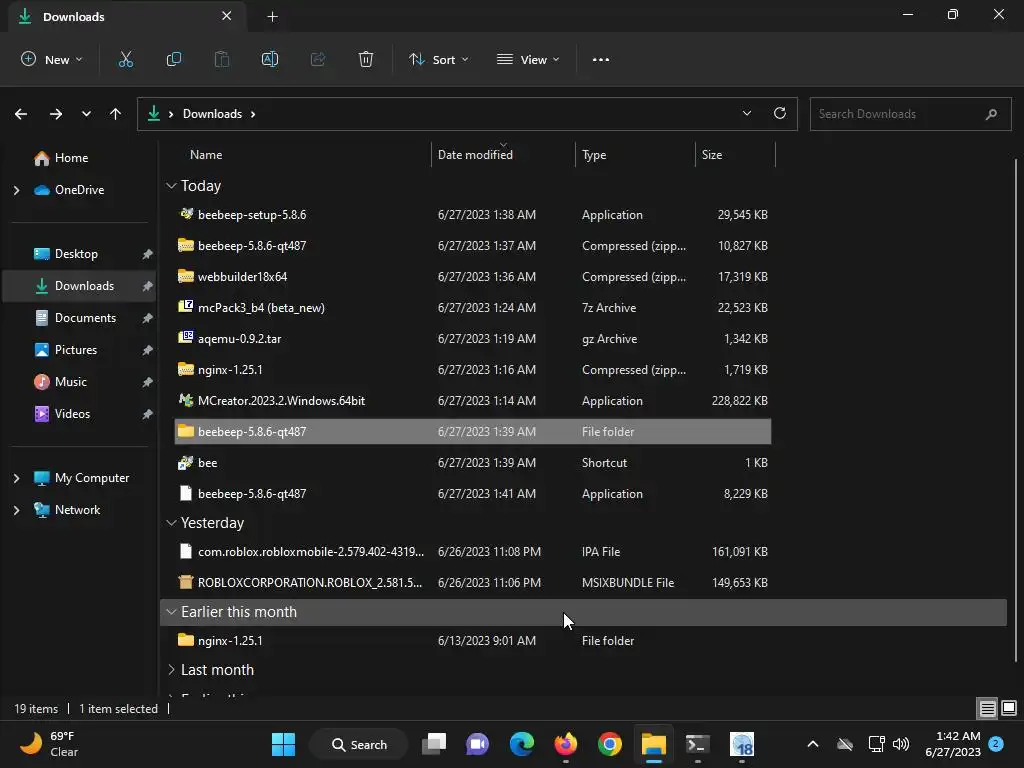Screen dimensions: 1024x768
Task: Select the ROBLOXCORPORATION.ROBLOX MSIXBUNDLE file
Action: point(473,583)
